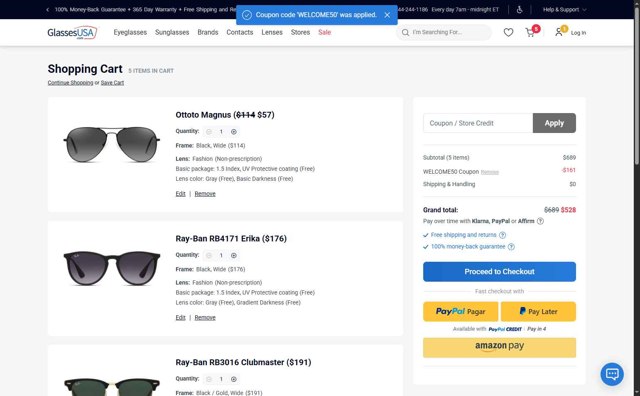This screenshot has width=640, height=396.
Task: Open the Ottoto Magnus sunglasses image
Action: point(111,144)
